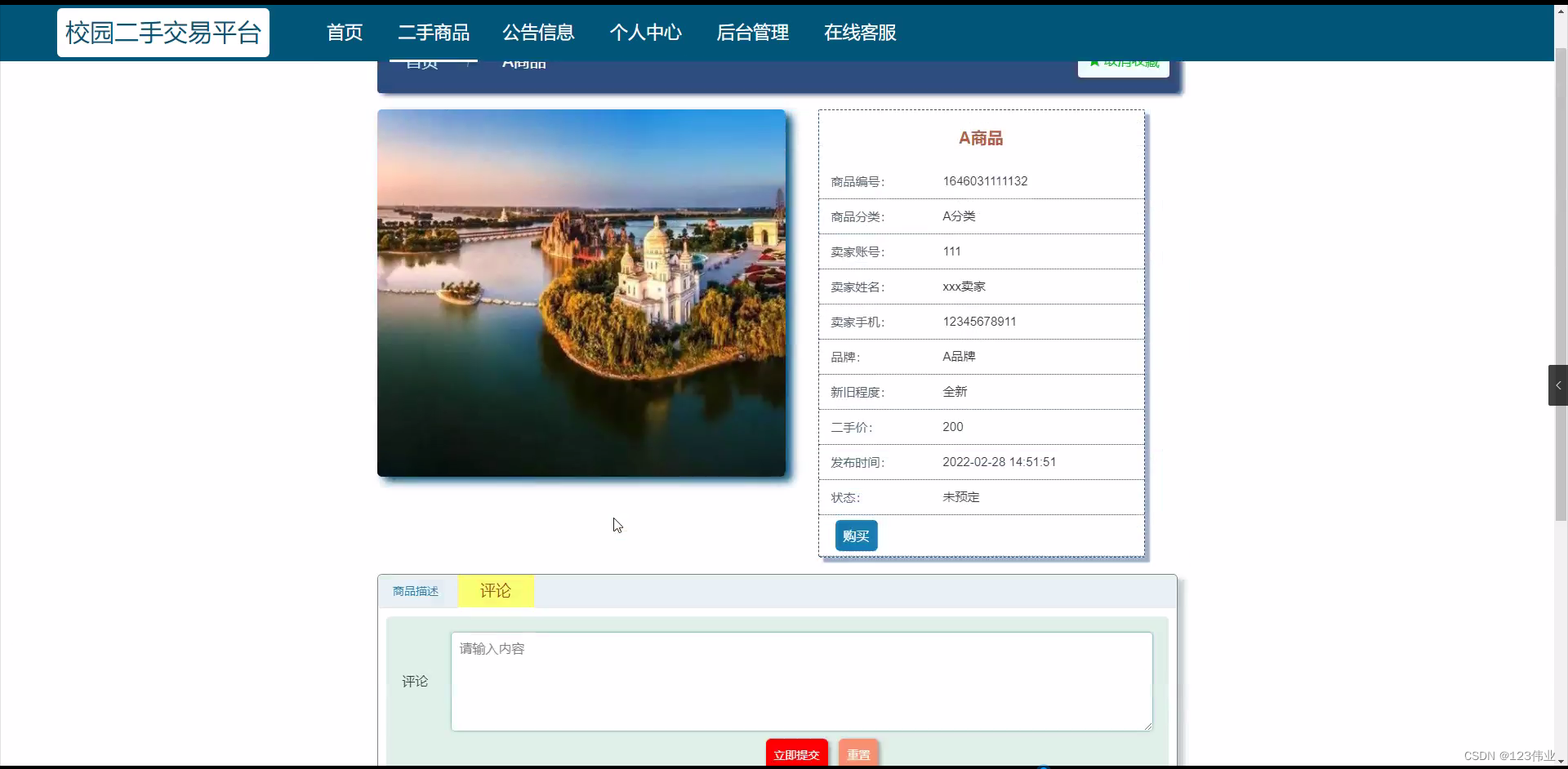
Task: Reset the comment form with 重置
Action: [857, 754]
